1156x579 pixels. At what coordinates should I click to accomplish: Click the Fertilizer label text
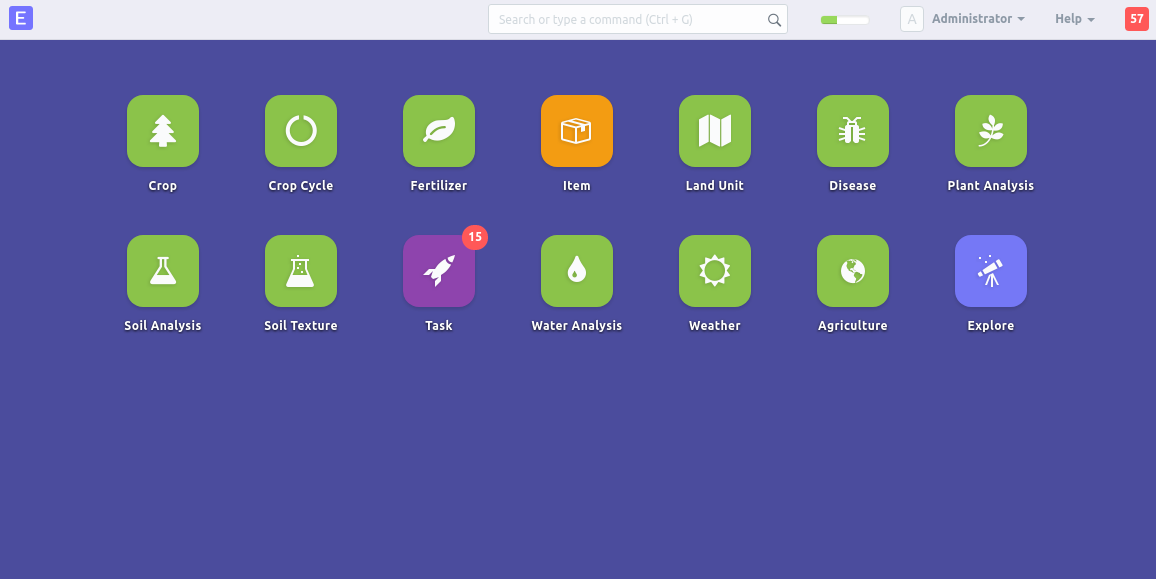(439, 186)
